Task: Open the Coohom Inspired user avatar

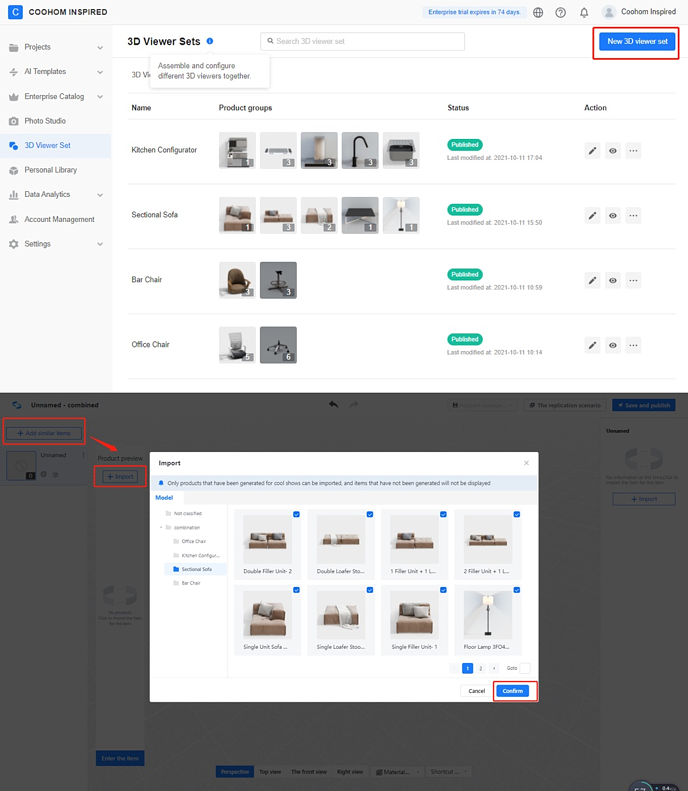Action: [x=609, y=12]
